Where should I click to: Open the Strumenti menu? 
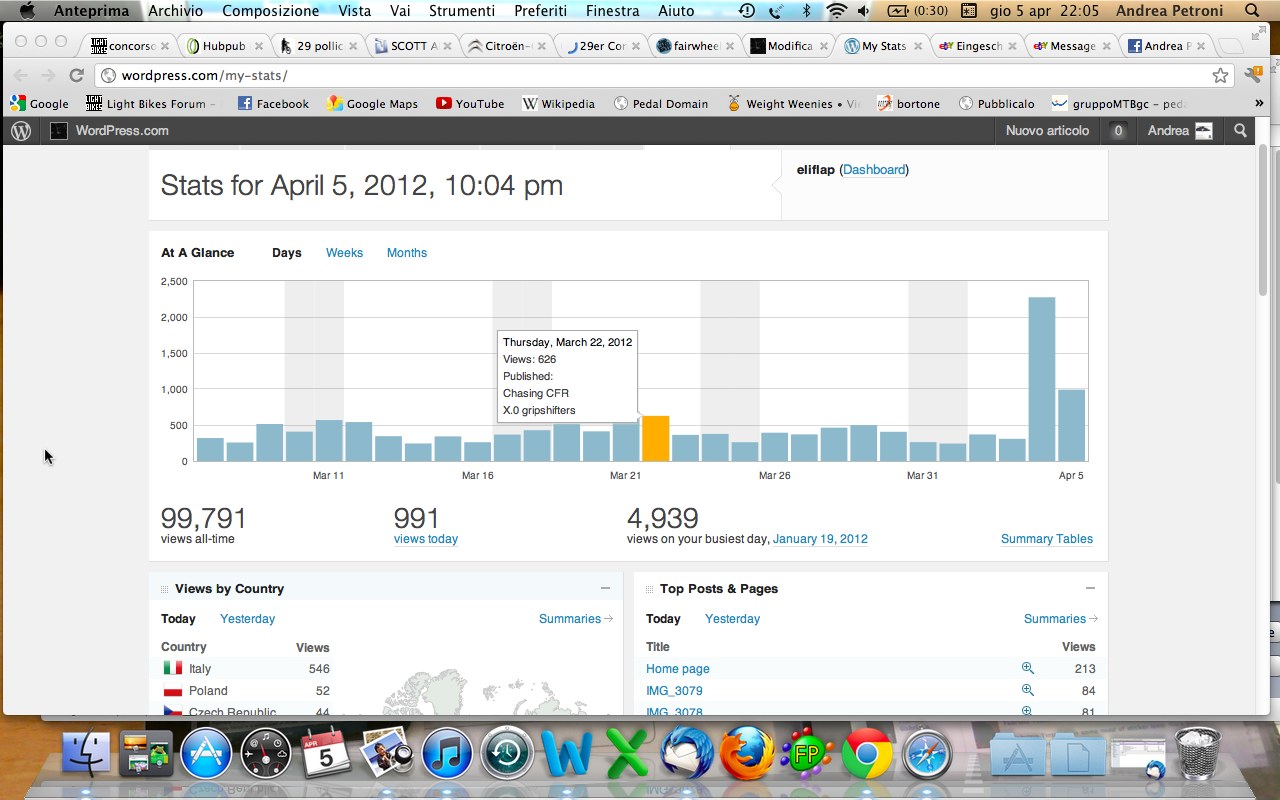click(461, 11)
